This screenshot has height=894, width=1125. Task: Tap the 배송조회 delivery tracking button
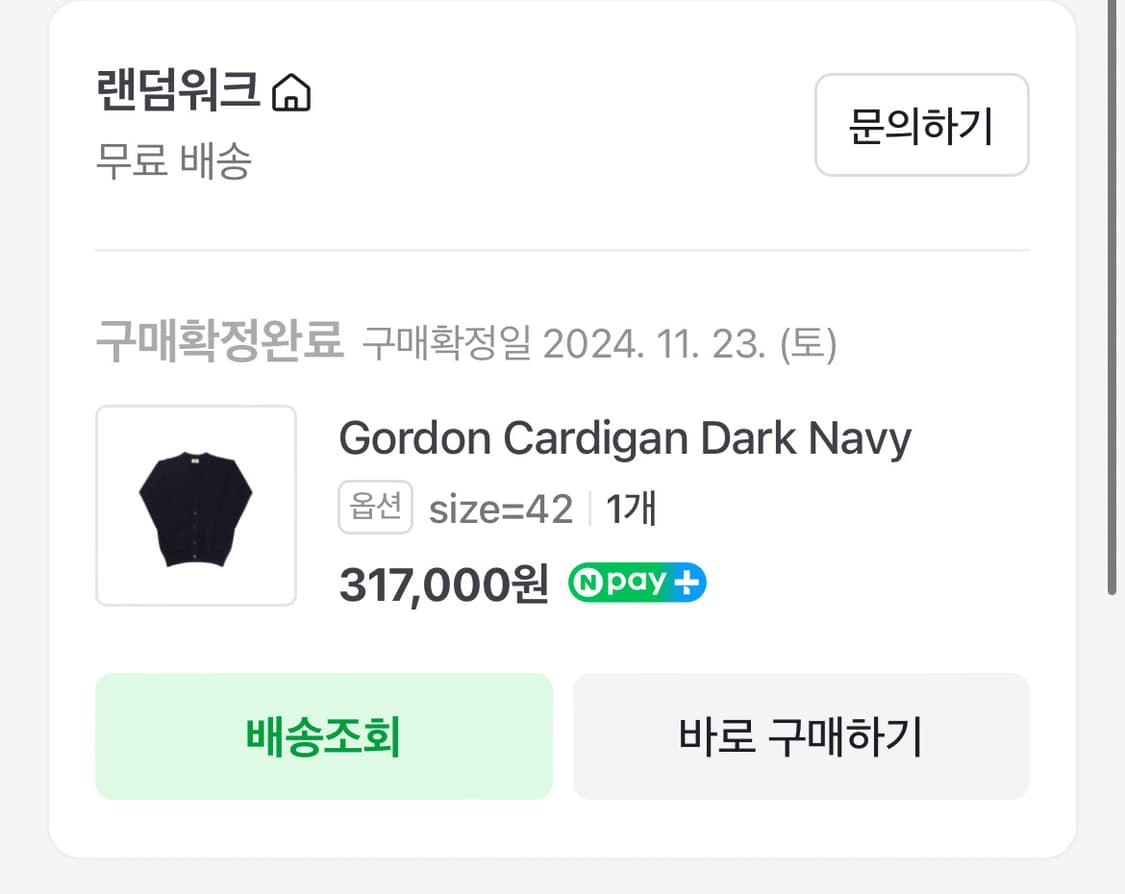click(323, 737)
